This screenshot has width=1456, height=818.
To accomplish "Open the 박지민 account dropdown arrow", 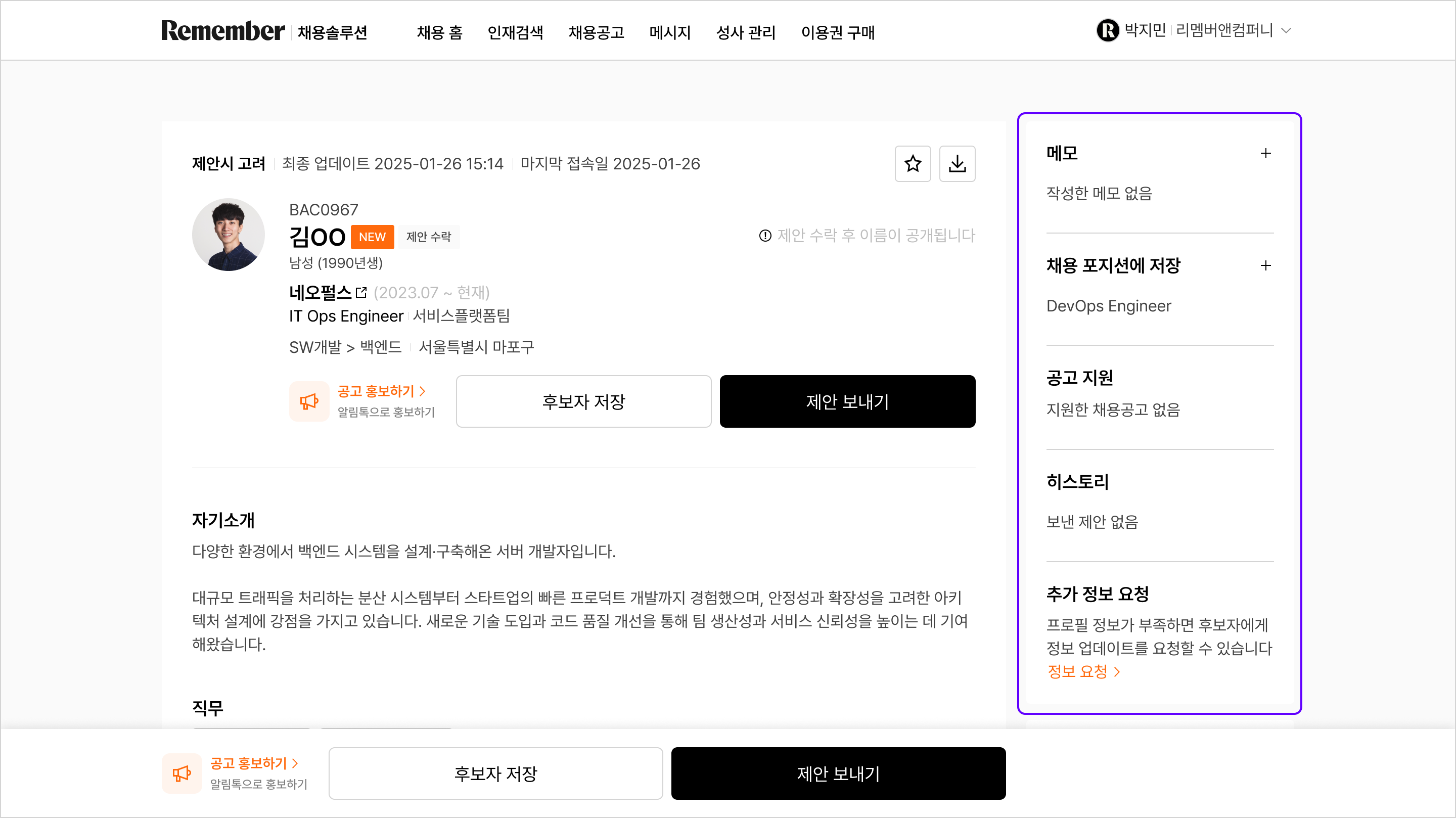I will pos(1287,30).
